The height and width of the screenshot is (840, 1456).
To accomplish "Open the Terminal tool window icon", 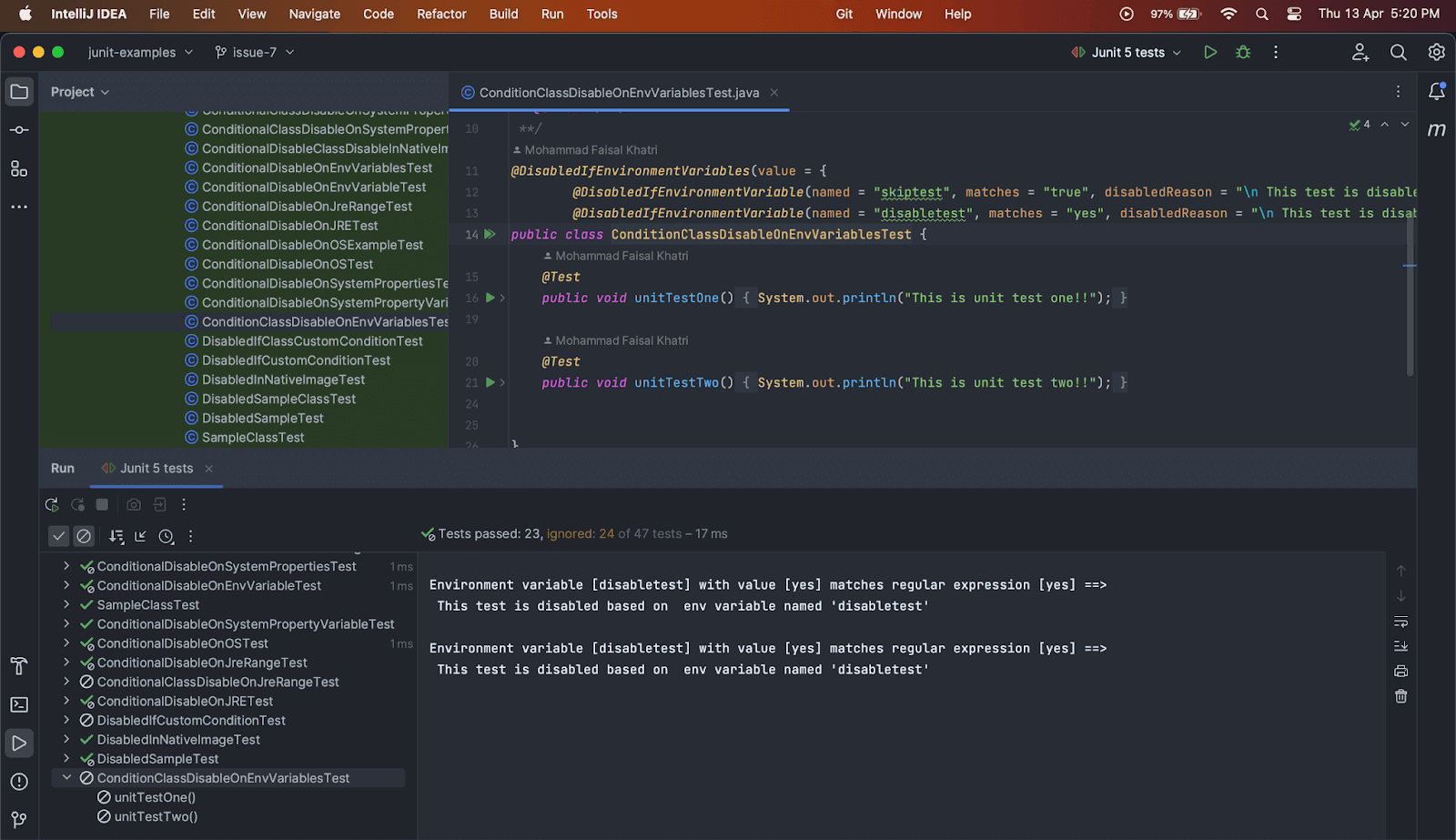I will (x=19, y=704).
